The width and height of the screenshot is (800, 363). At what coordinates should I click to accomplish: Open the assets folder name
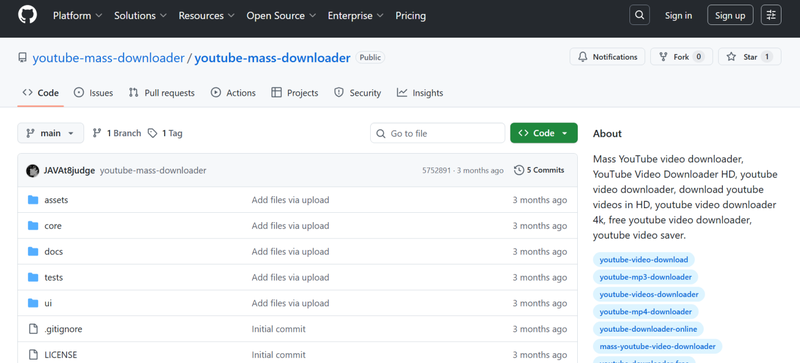(56, 200)
